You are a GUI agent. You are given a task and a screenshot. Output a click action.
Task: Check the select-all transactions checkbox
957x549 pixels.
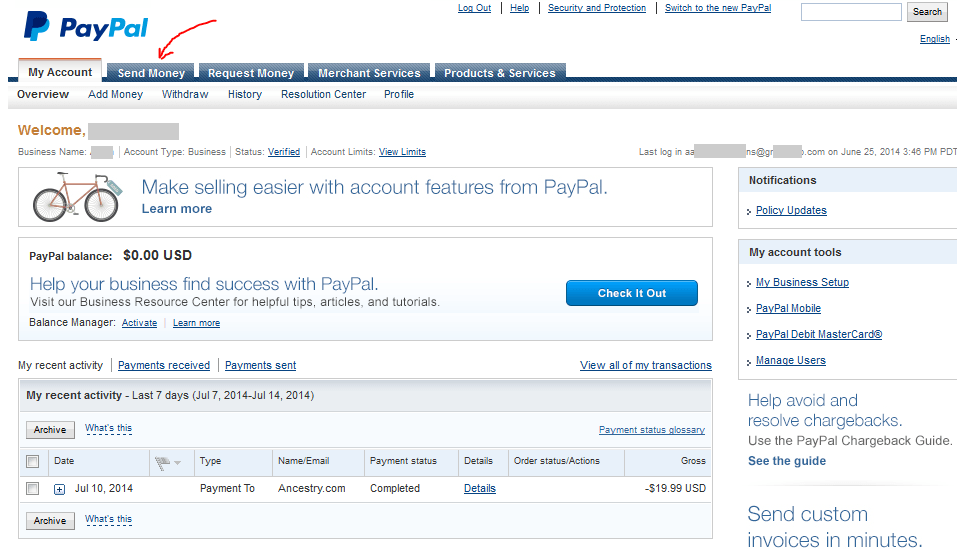(33, 462)
